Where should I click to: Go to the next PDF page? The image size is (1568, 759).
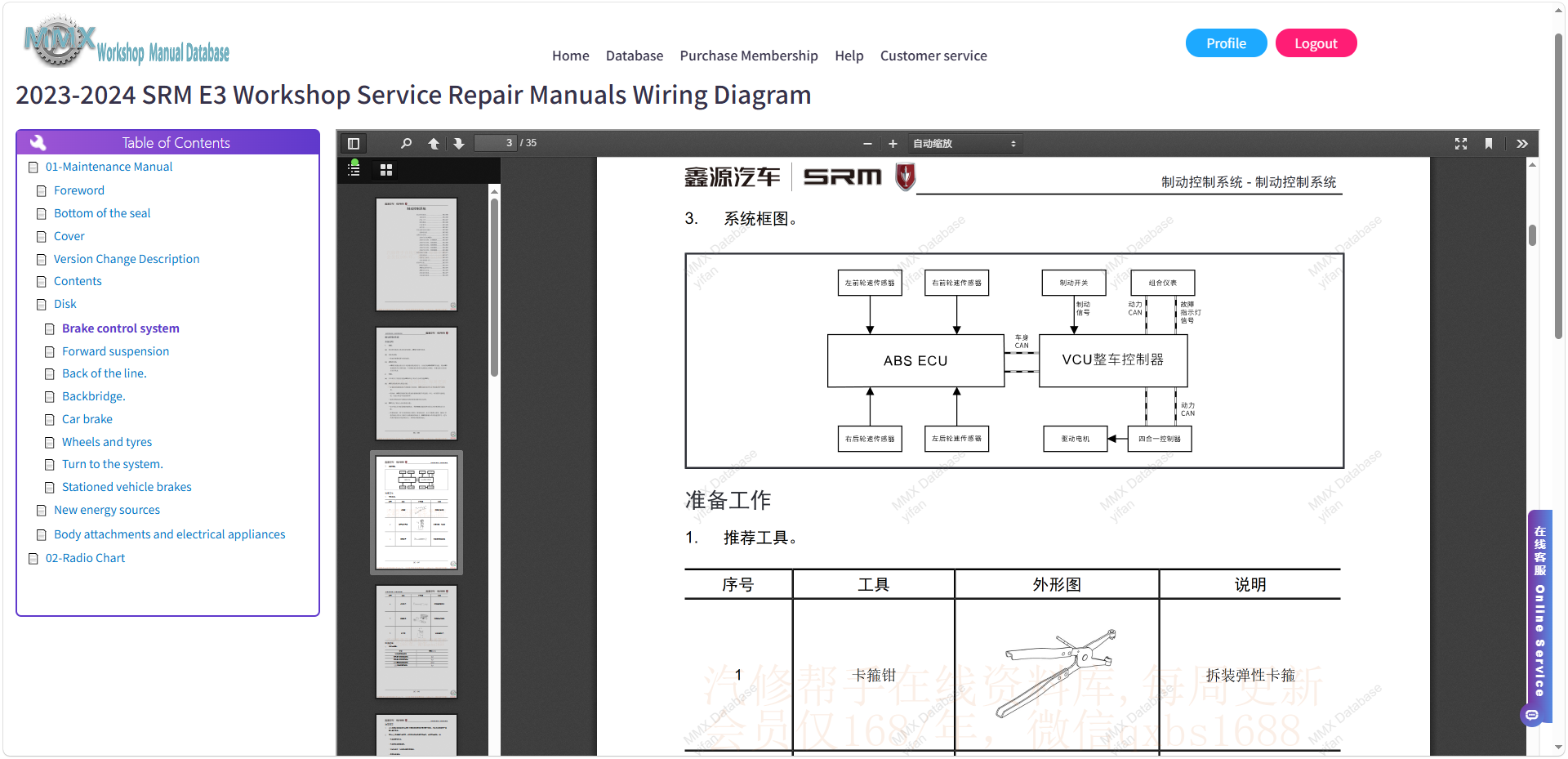pos(459,144)
